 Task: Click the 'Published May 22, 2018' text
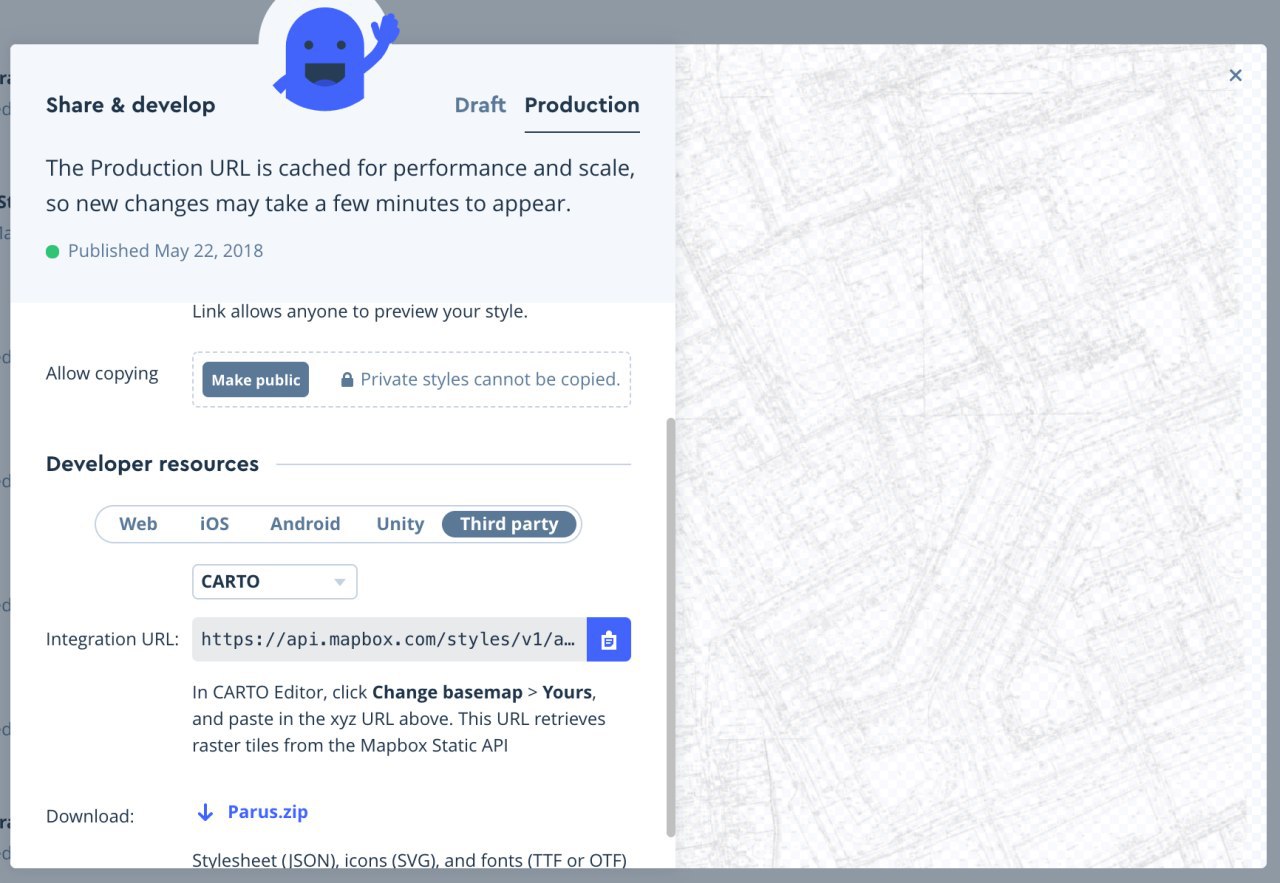165,251
